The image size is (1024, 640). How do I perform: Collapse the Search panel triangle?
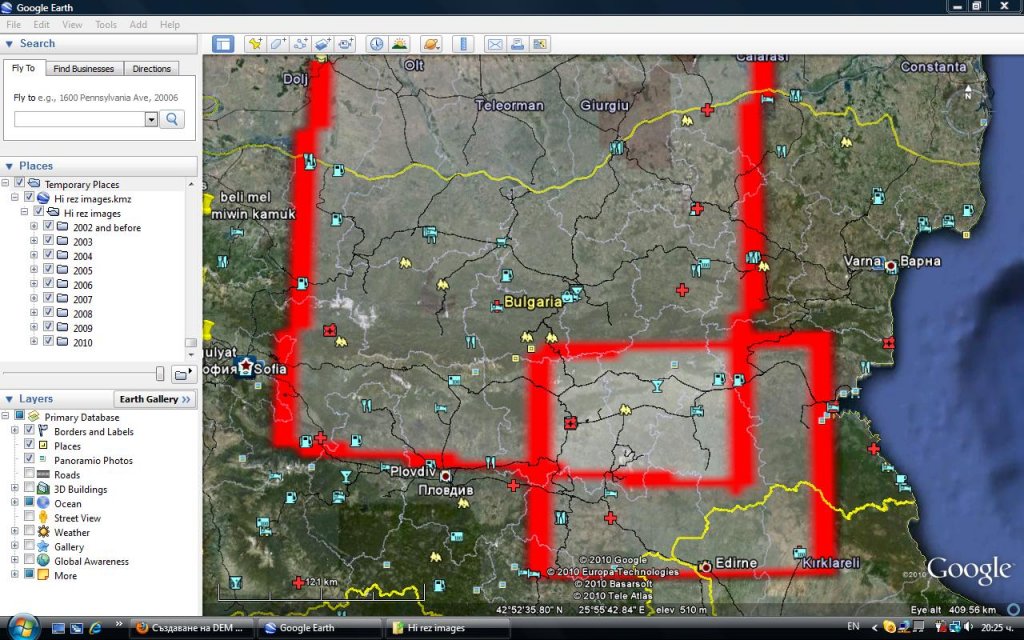[x=9, y=44]
